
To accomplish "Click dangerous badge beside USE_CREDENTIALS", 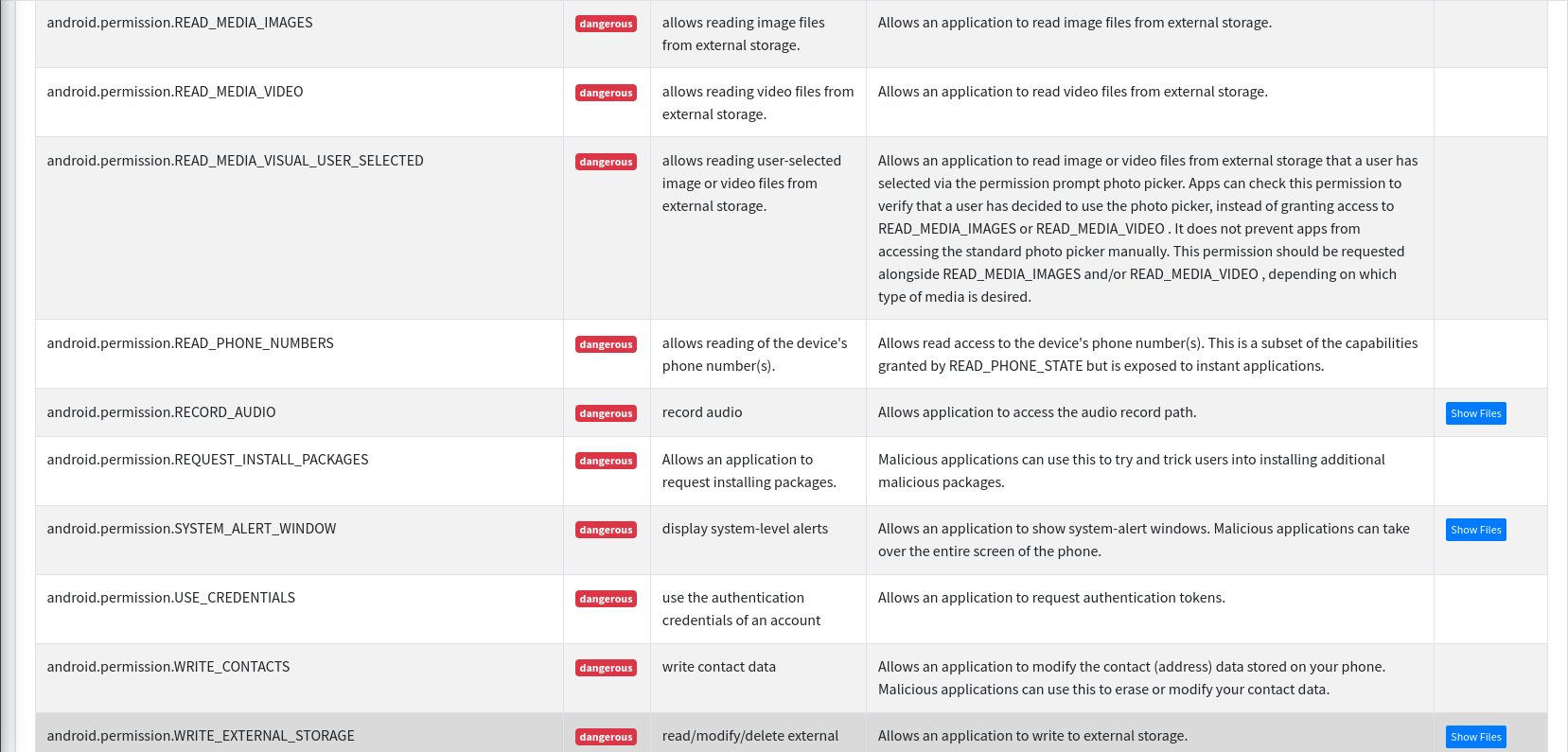I will pos(606,599).
